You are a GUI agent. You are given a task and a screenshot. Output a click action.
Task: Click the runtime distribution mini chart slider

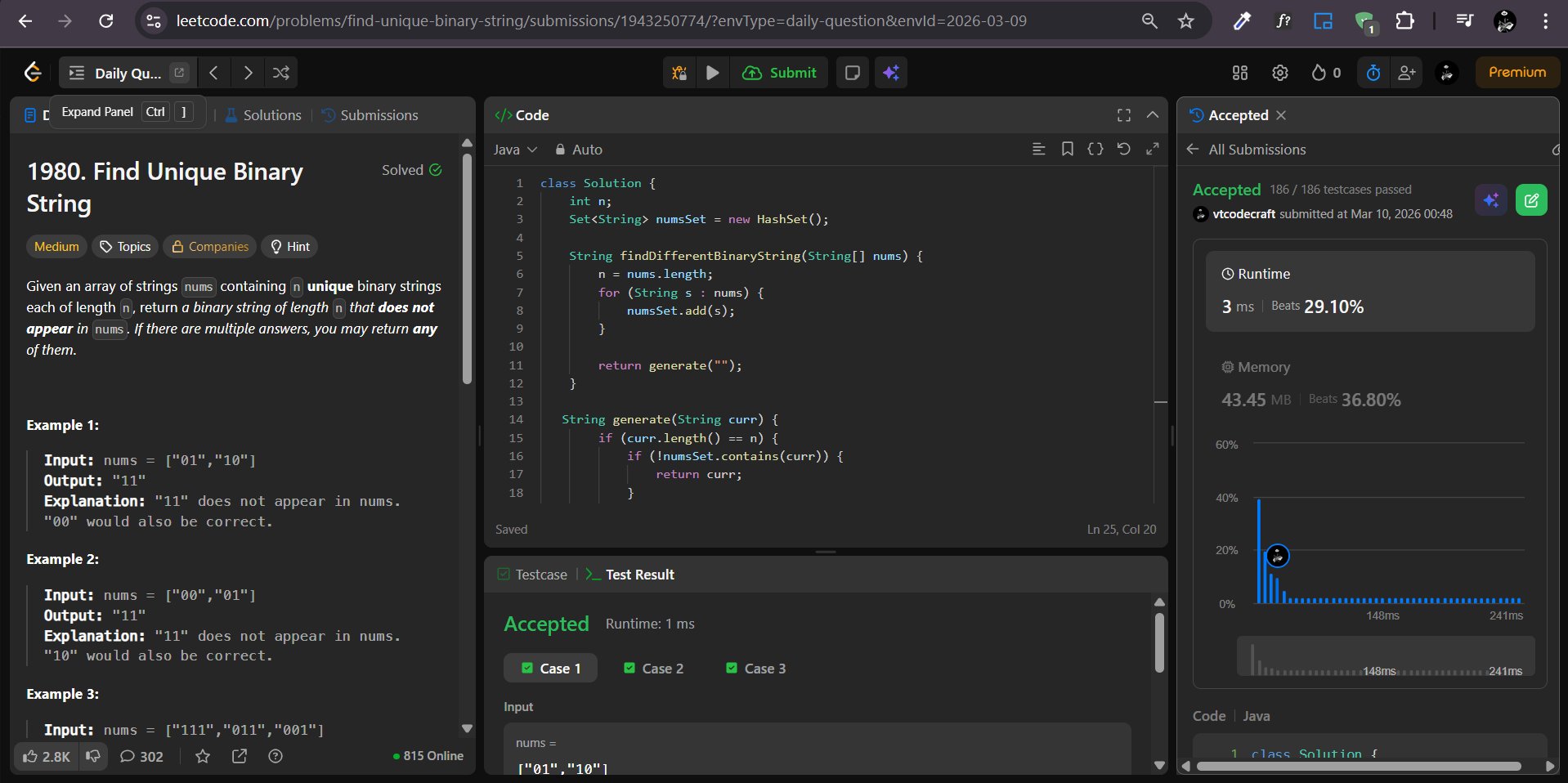pyautogui.click(x=1385, y=656)
